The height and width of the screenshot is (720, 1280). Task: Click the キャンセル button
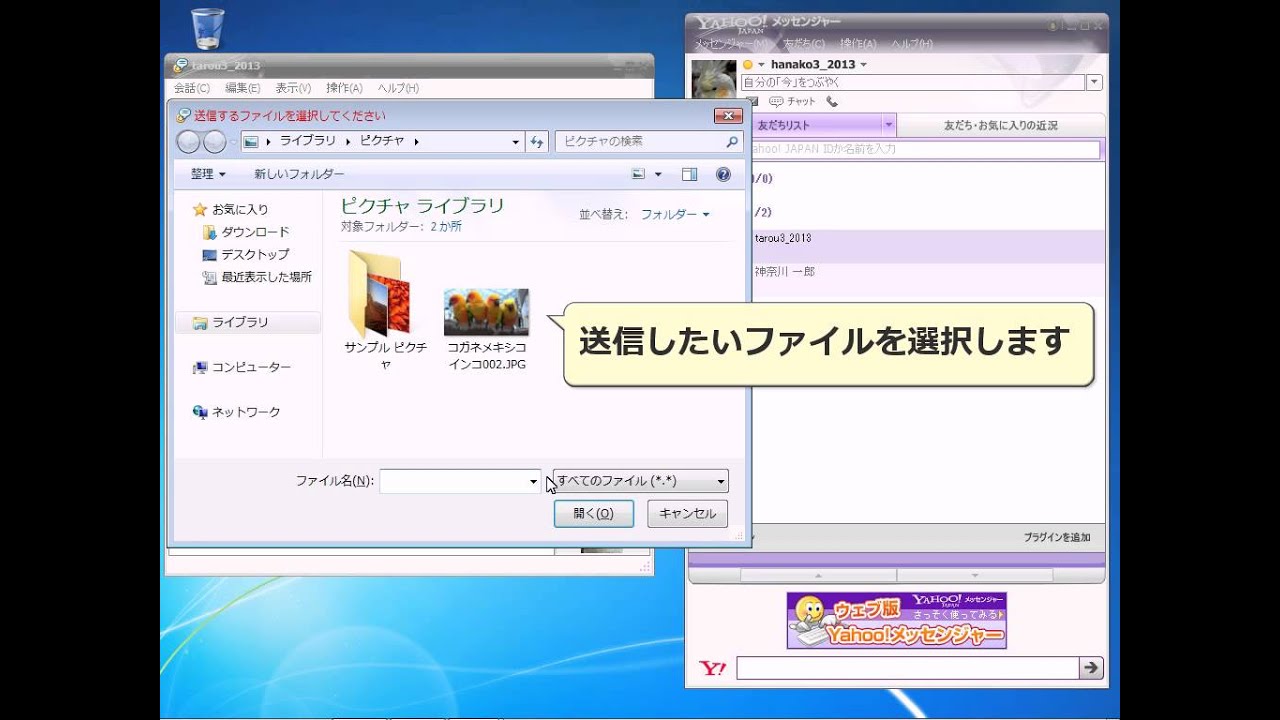point(688,513)
